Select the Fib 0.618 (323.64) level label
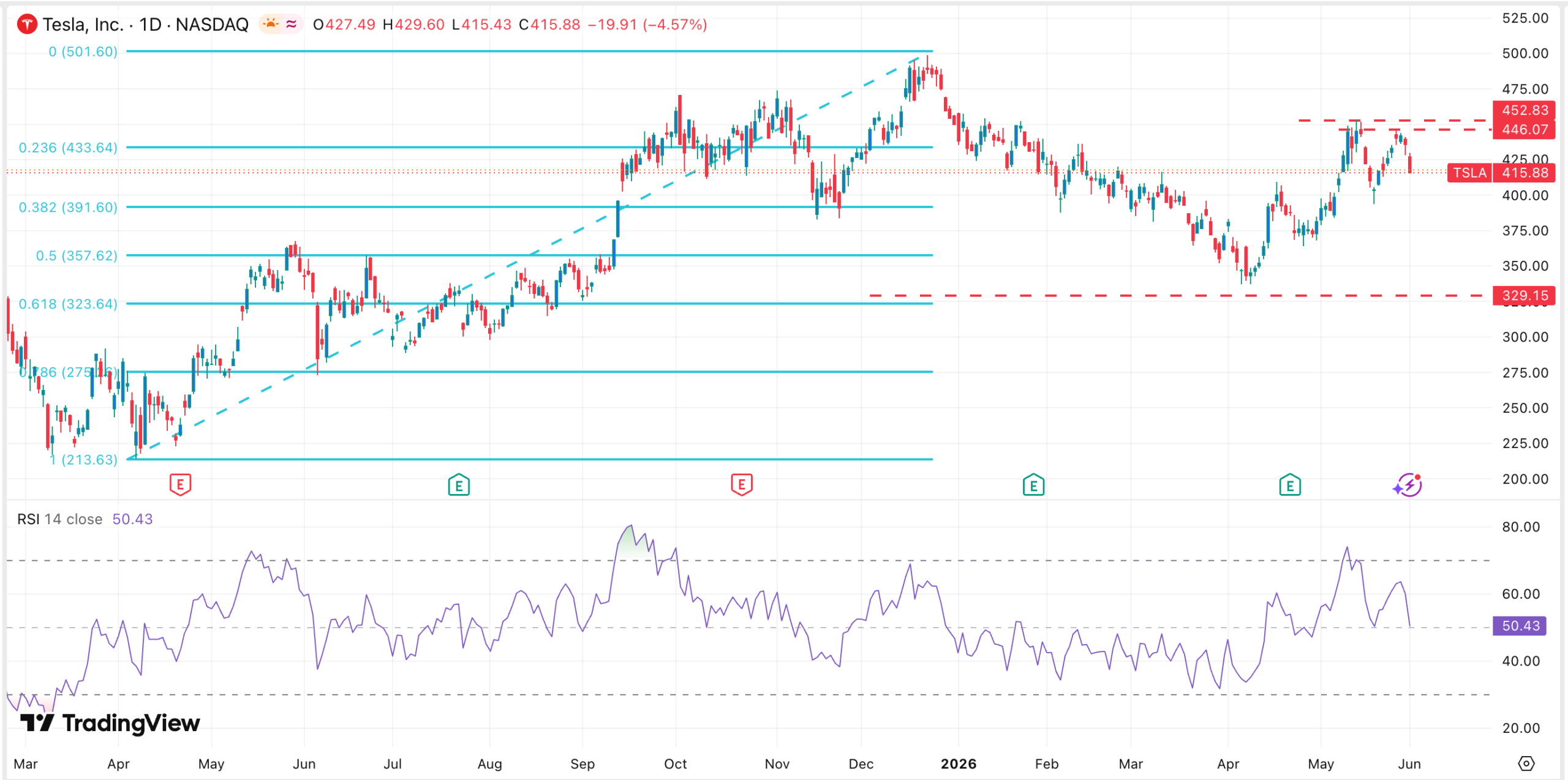The image size is (1568, 780). [x=68, y=304]
